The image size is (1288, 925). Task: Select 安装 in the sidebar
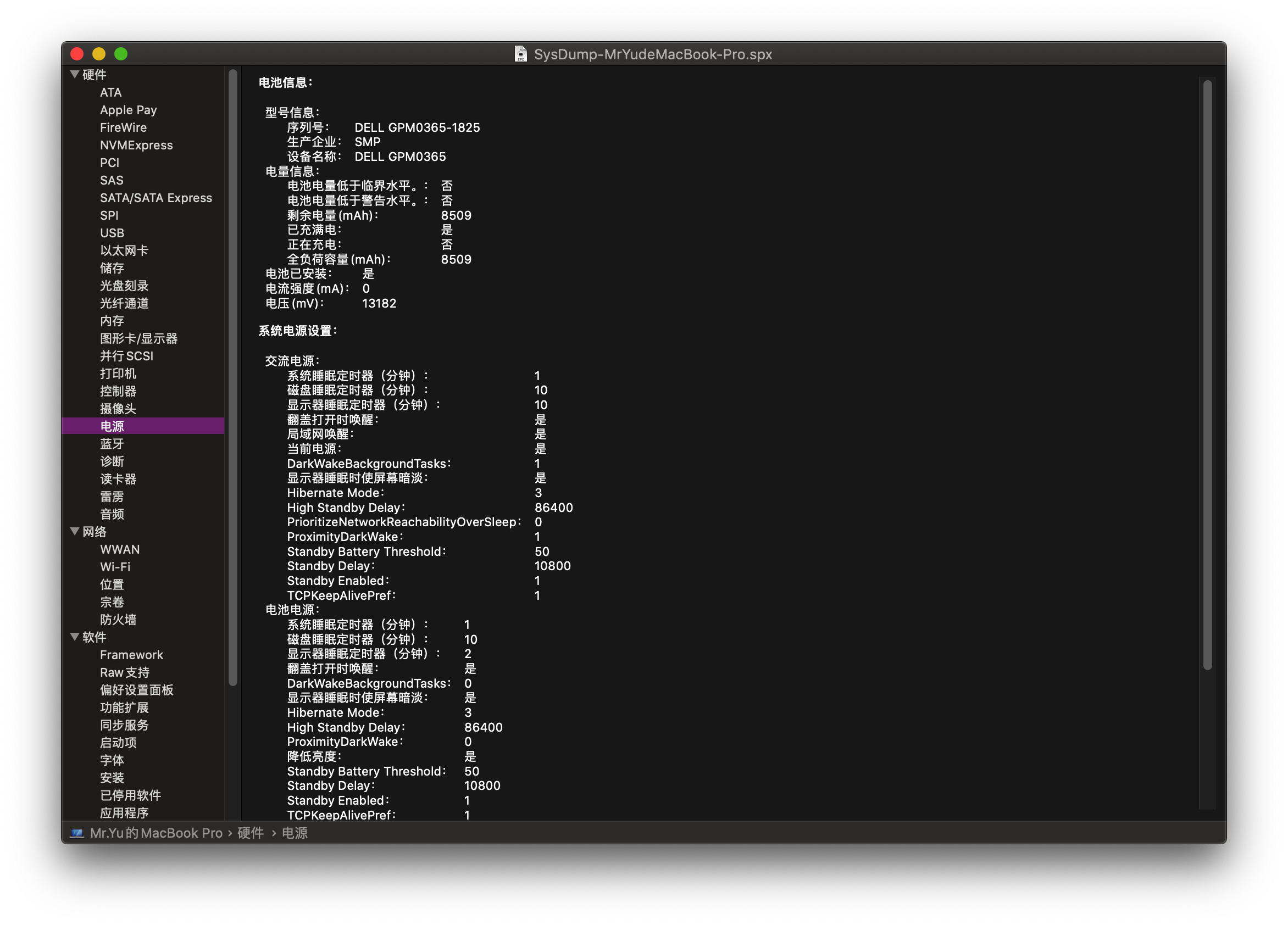[112, 778]
